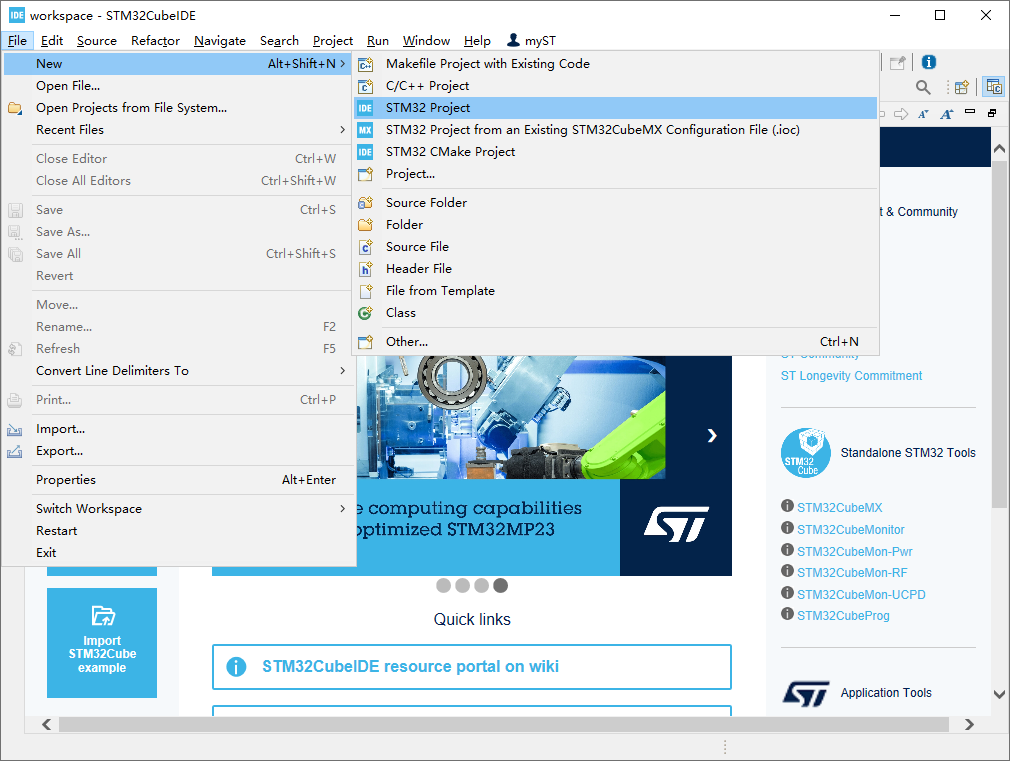Click the IDE icon beside STM32 CMake Project
This screenshot has width=1010, height=761.
365,151
